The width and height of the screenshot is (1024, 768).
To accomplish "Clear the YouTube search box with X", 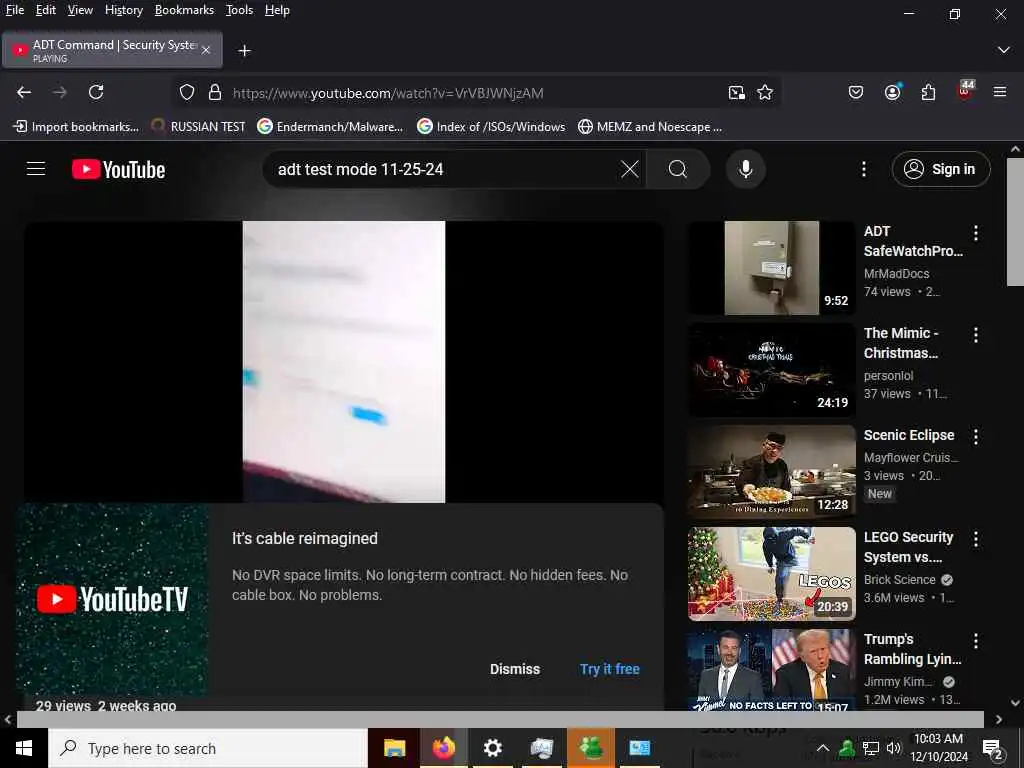I will pos(630,170).
